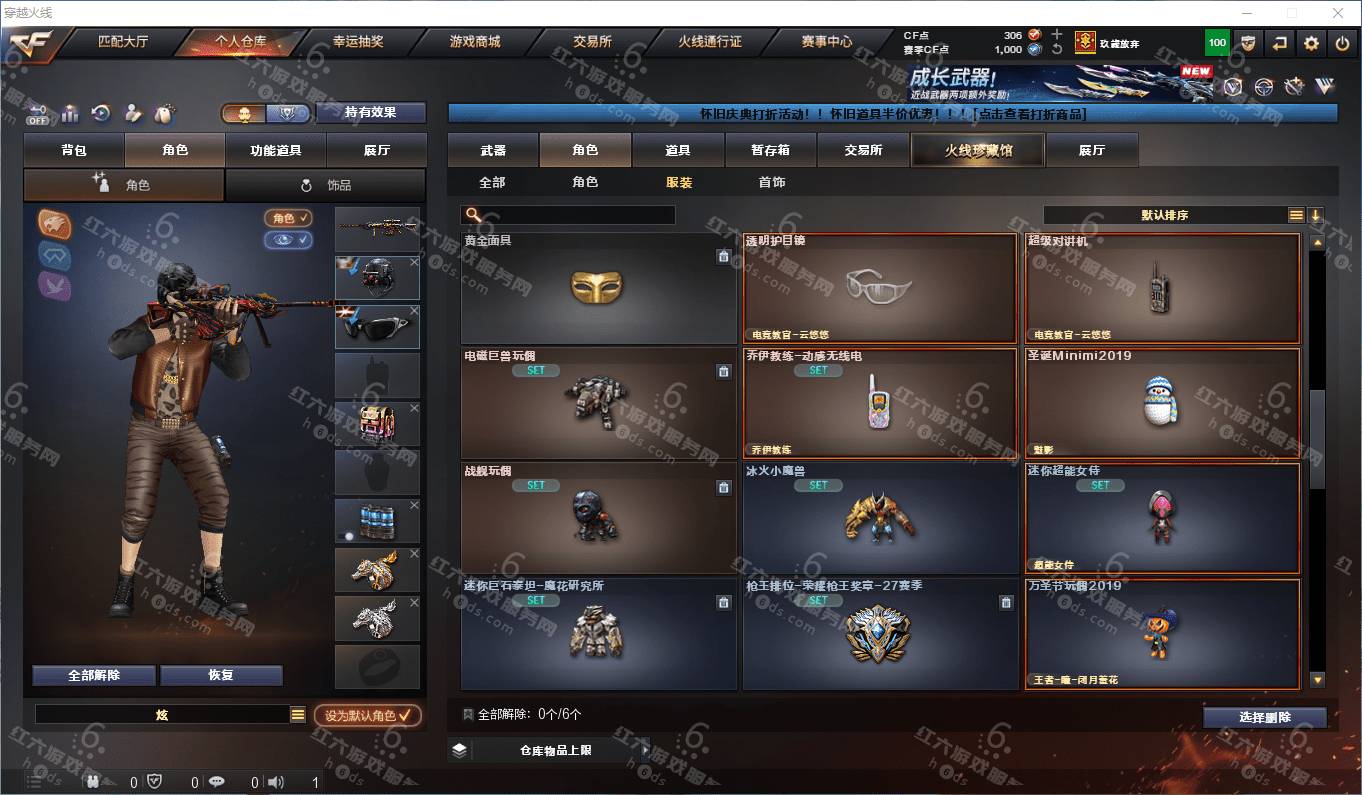Click trash icon on 黄金面具 item
The height and width of the screenshot is (795, 1362).
pyautogui.click(x=723, y=256)
